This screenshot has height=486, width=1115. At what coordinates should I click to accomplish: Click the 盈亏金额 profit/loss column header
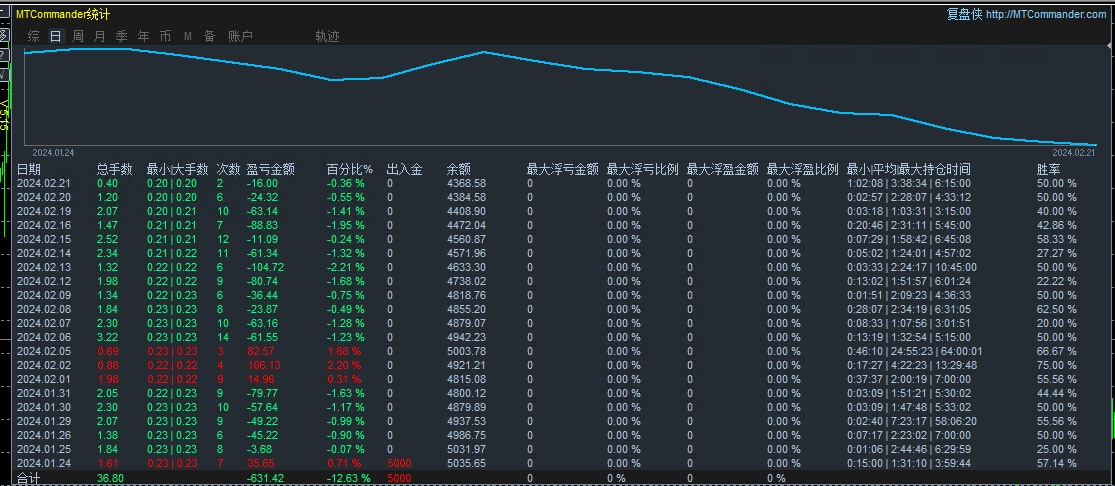[270, 169]
